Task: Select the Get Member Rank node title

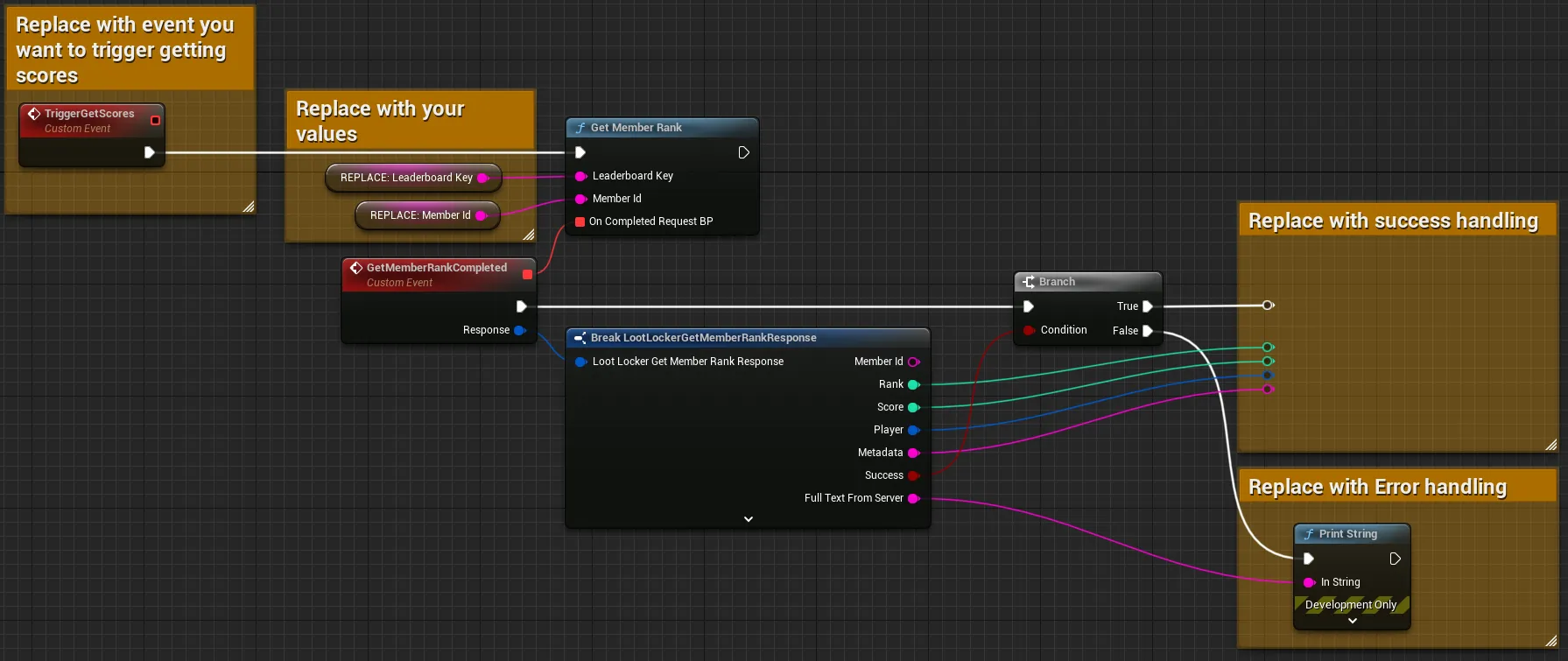Action: pyautogui.click(x=636, y=128)
